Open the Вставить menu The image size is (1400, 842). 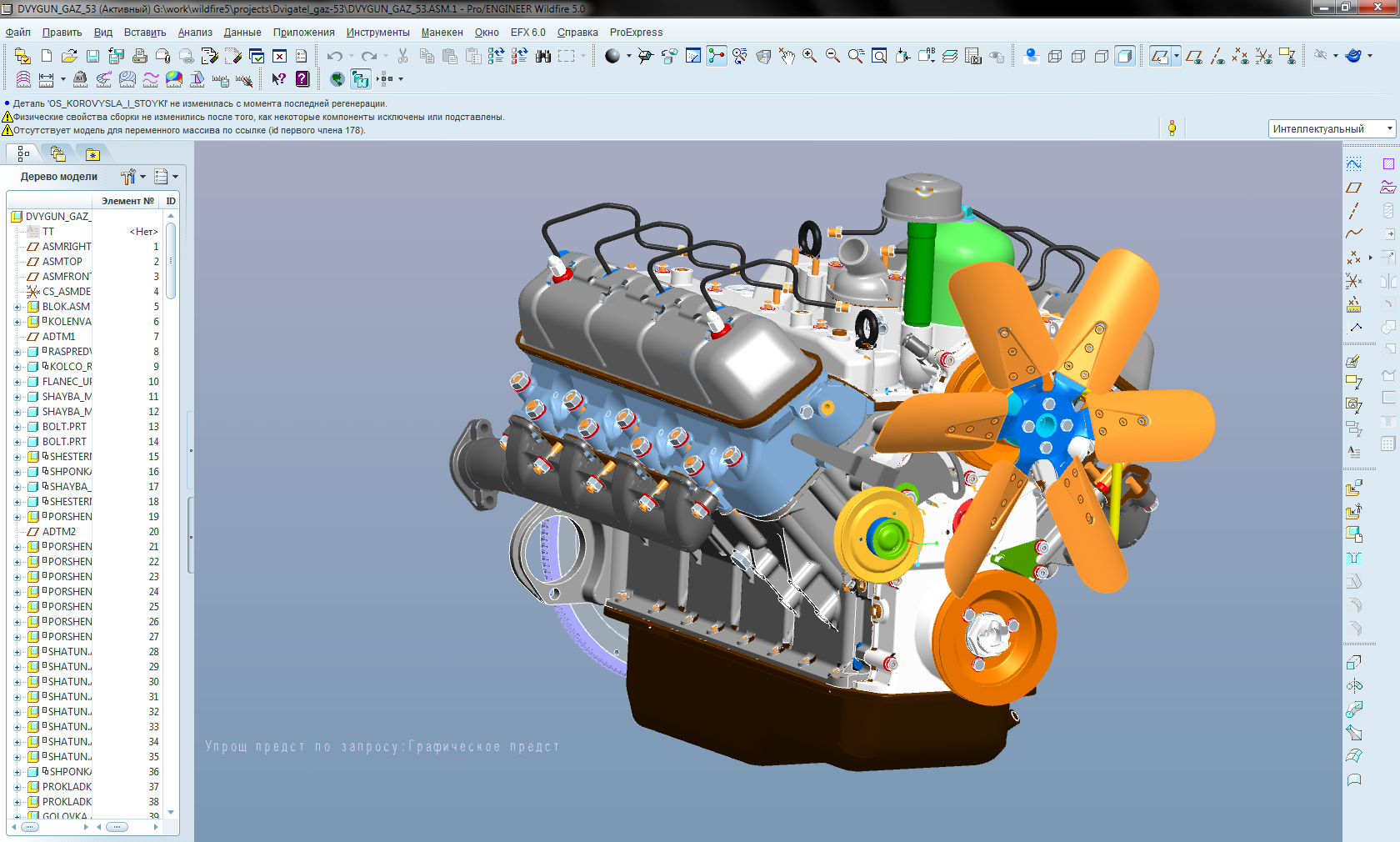145,33
